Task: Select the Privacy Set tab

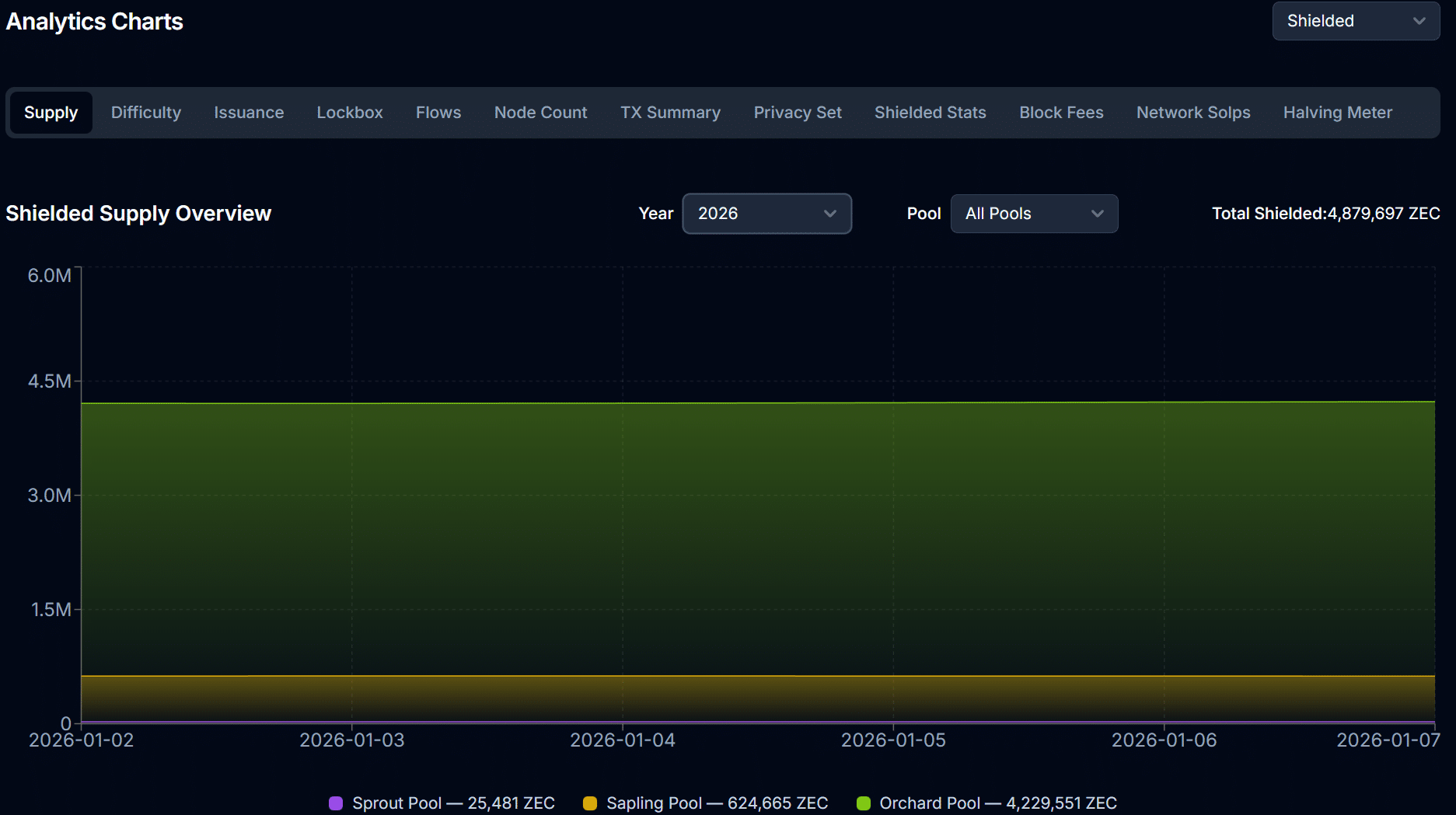Action: point(798,113)
